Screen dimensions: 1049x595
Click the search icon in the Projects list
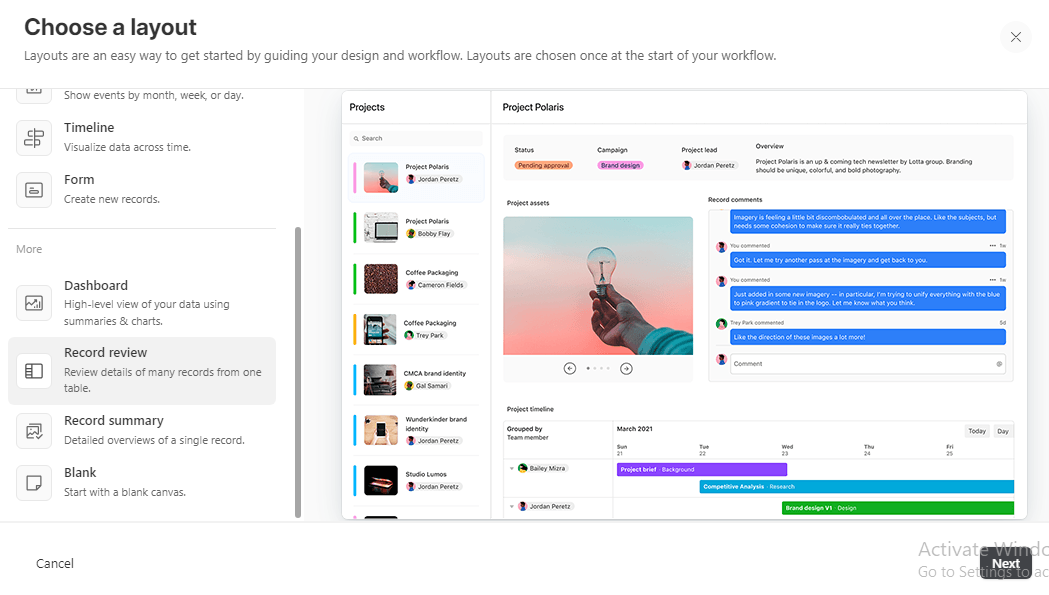tap(357, 138)
